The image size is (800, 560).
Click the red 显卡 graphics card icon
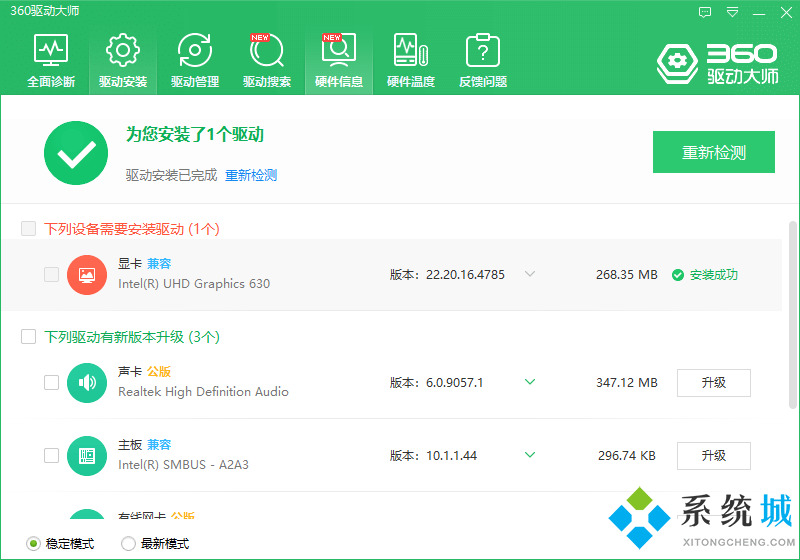point(87,275)
